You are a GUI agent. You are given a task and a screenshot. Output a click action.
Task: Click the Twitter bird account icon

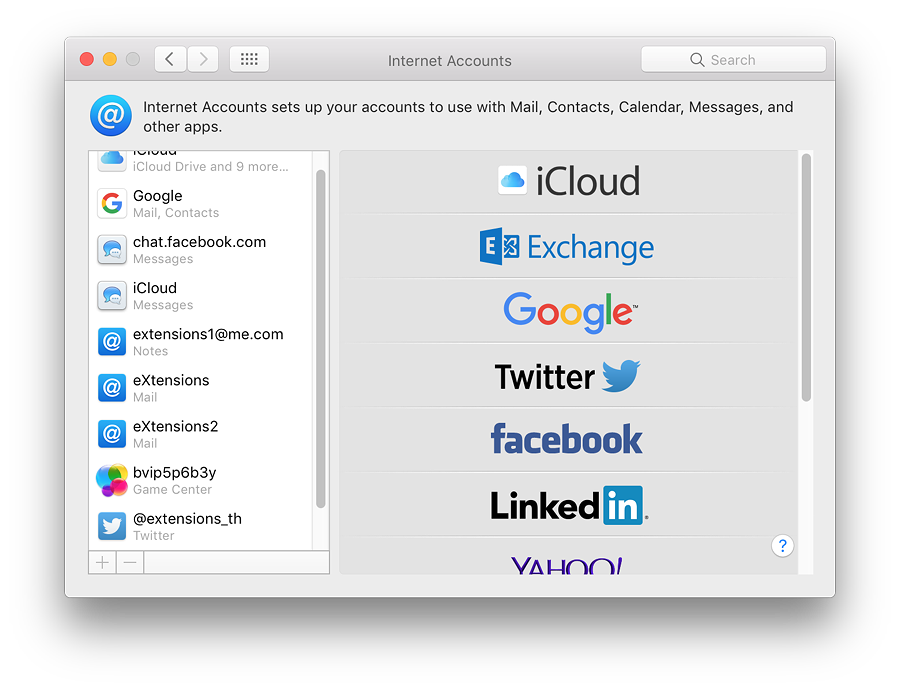pos(112,526)
